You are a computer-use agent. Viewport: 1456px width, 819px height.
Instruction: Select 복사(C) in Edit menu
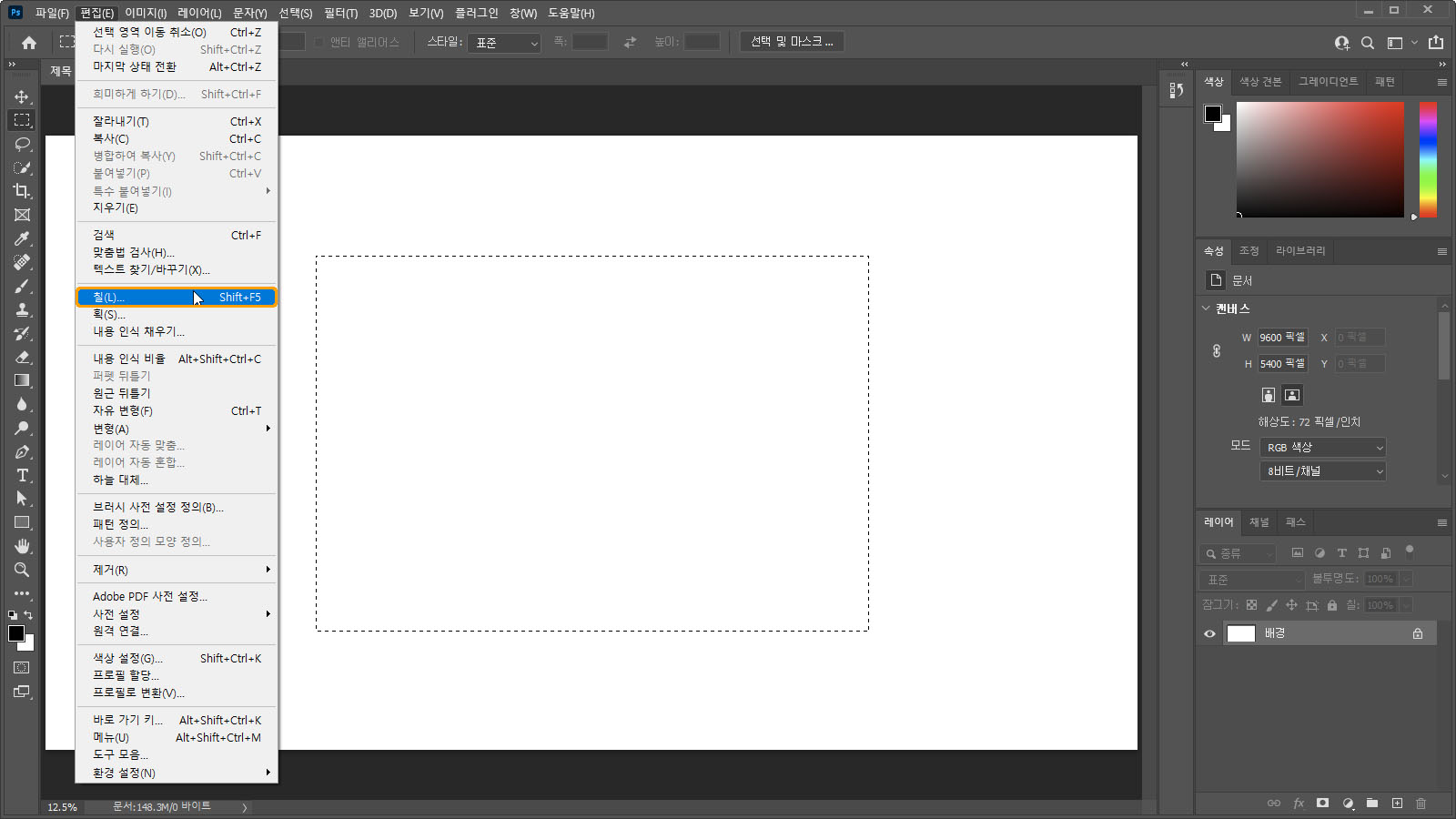point(177,139)
